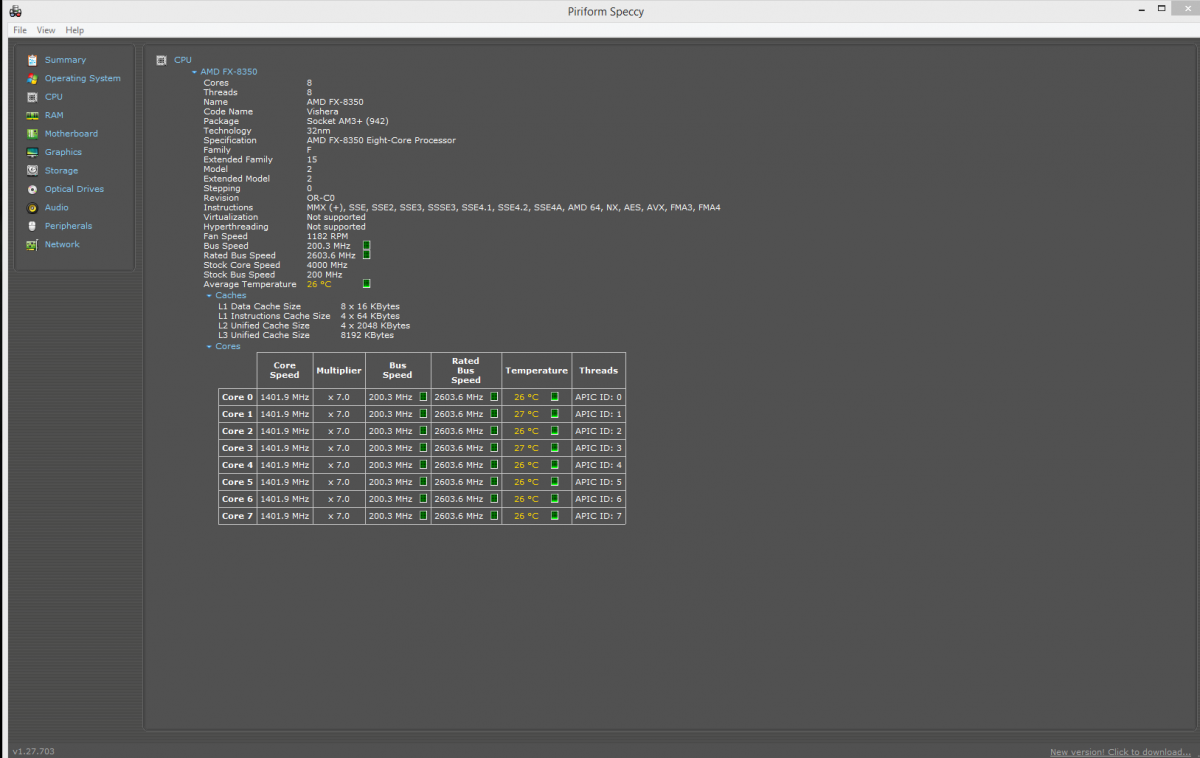This screenshot has height=758, width=1200.
Task: Click the version number v1.27.703
Action: 34,751
